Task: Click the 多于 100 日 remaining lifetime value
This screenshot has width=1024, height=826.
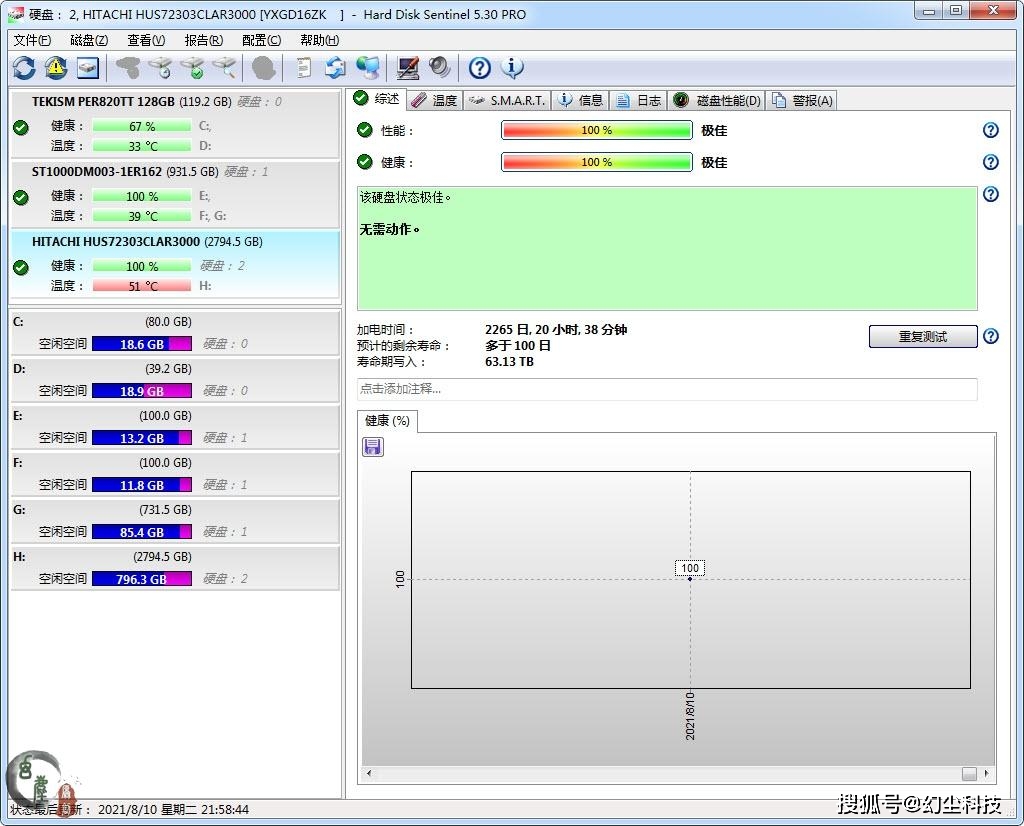Action: (518, 346)
